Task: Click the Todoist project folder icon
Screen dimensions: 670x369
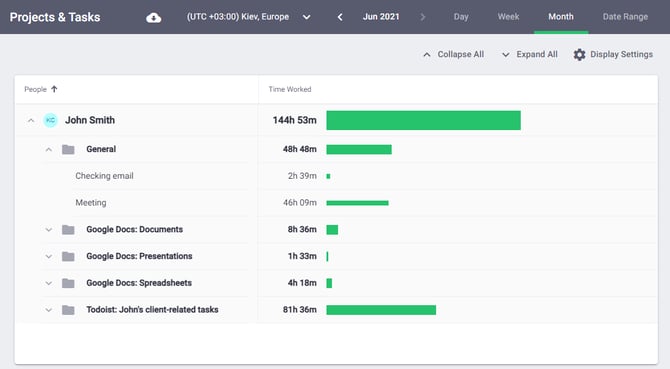Action: [68, 310]
